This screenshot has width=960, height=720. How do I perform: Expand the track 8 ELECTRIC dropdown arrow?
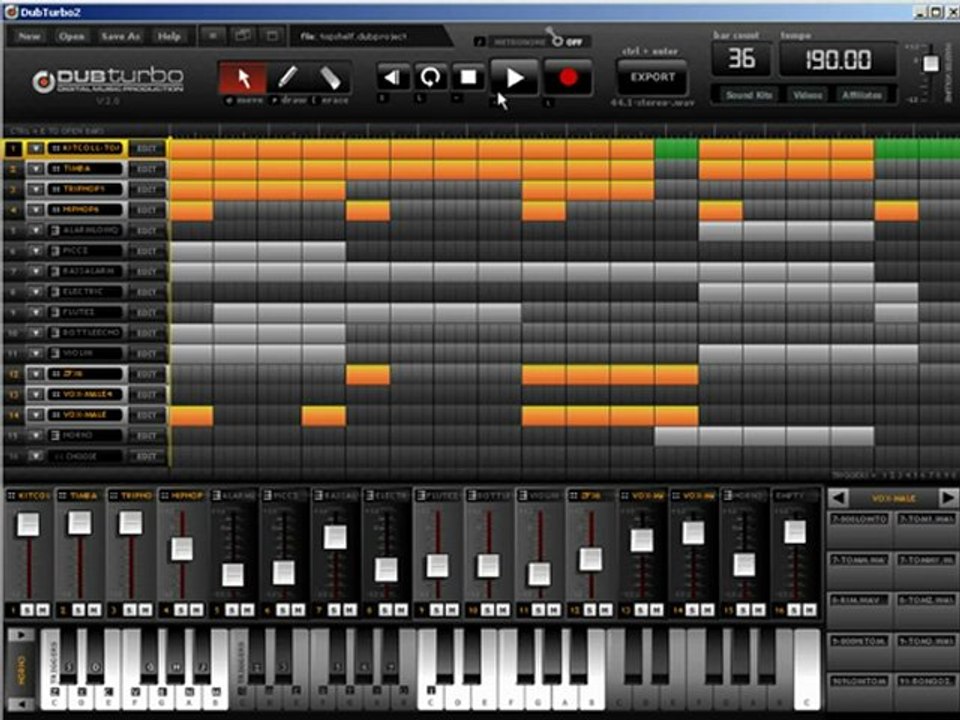pyautogui.click(x=36, y=292)
